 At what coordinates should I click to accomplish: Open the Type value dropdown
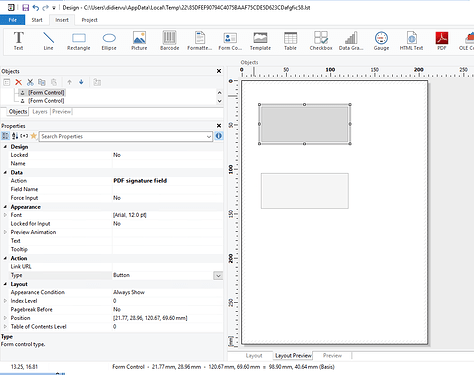click(218, 276)
